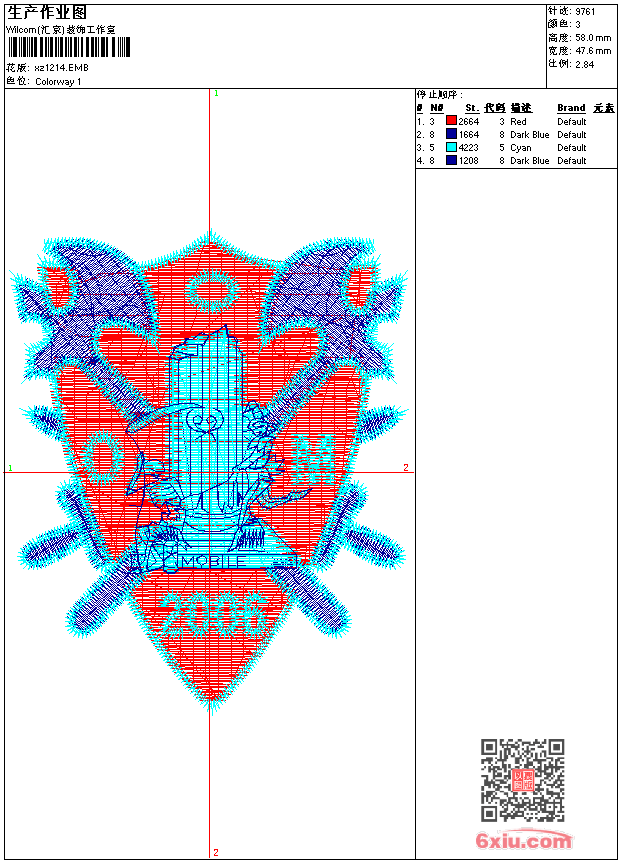Click the Colorway 1 label
Image resolution: width=620 pixels, height=860 pixels.
pyautogui.click(x=58, y=82)
